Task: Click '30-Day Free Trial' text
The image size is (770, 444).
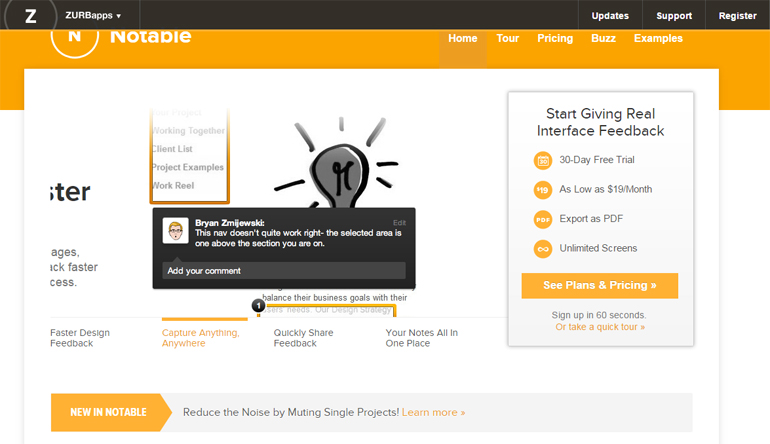Action: 597,160
